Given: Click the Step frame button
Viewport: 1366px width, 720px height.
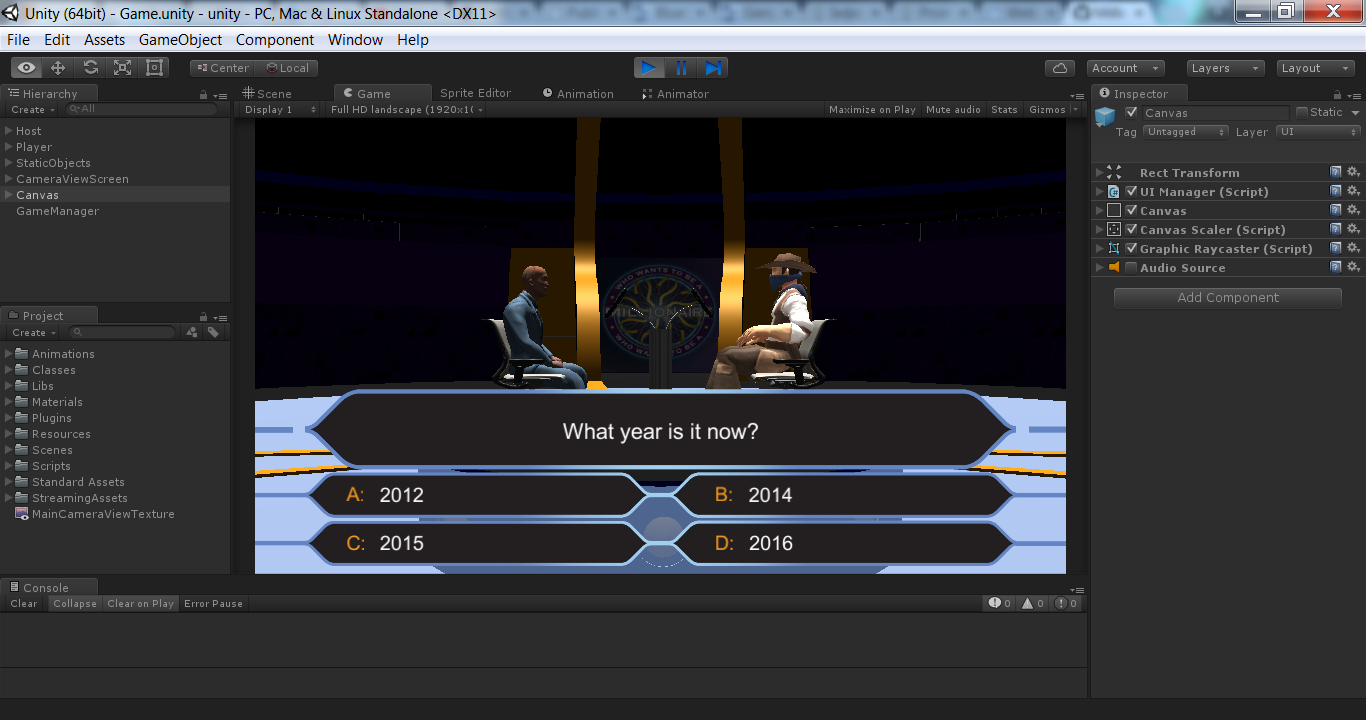Looking at the screenshot, I should click(713, 68).
